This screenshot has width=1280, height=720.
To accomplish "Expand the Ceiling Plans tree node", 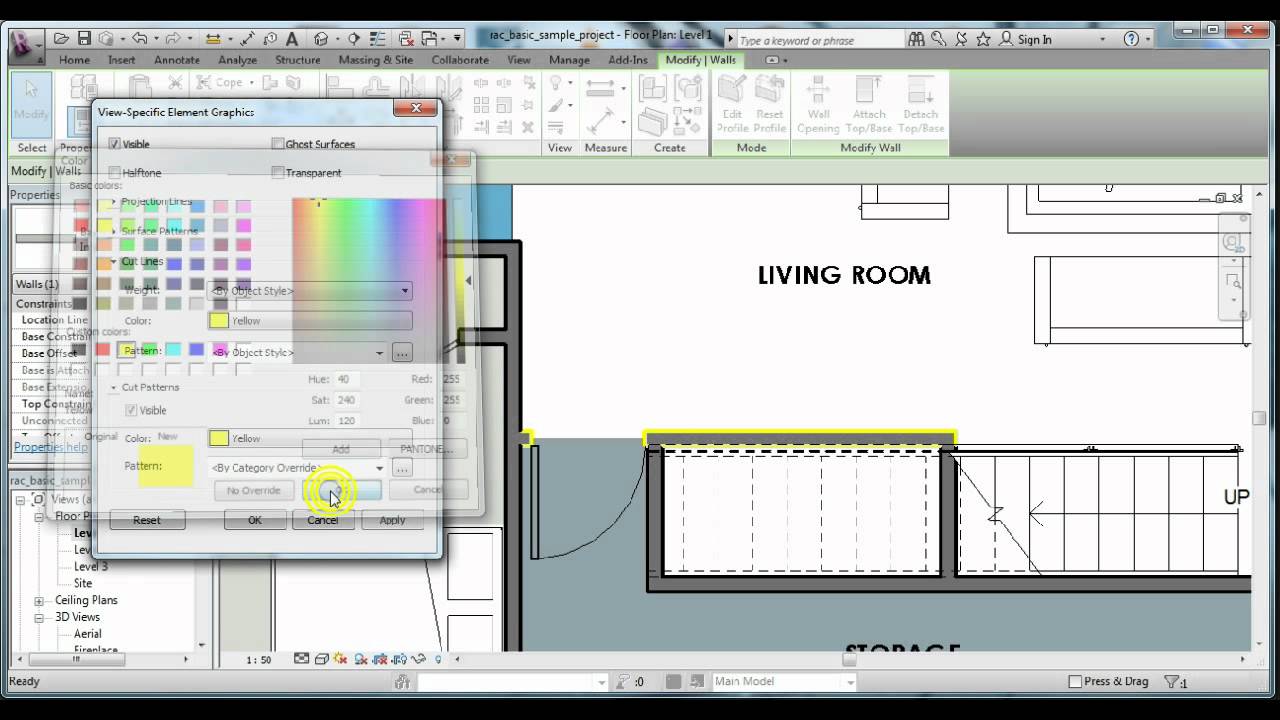I will [x=39, y=601].
